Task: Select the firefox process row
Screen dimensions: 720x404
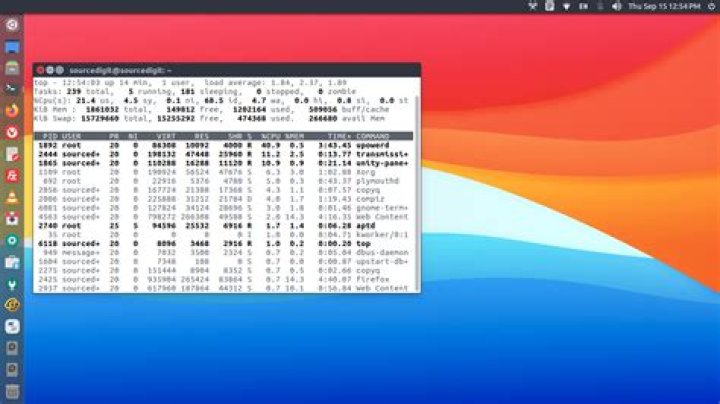Action: pos(223,280)
